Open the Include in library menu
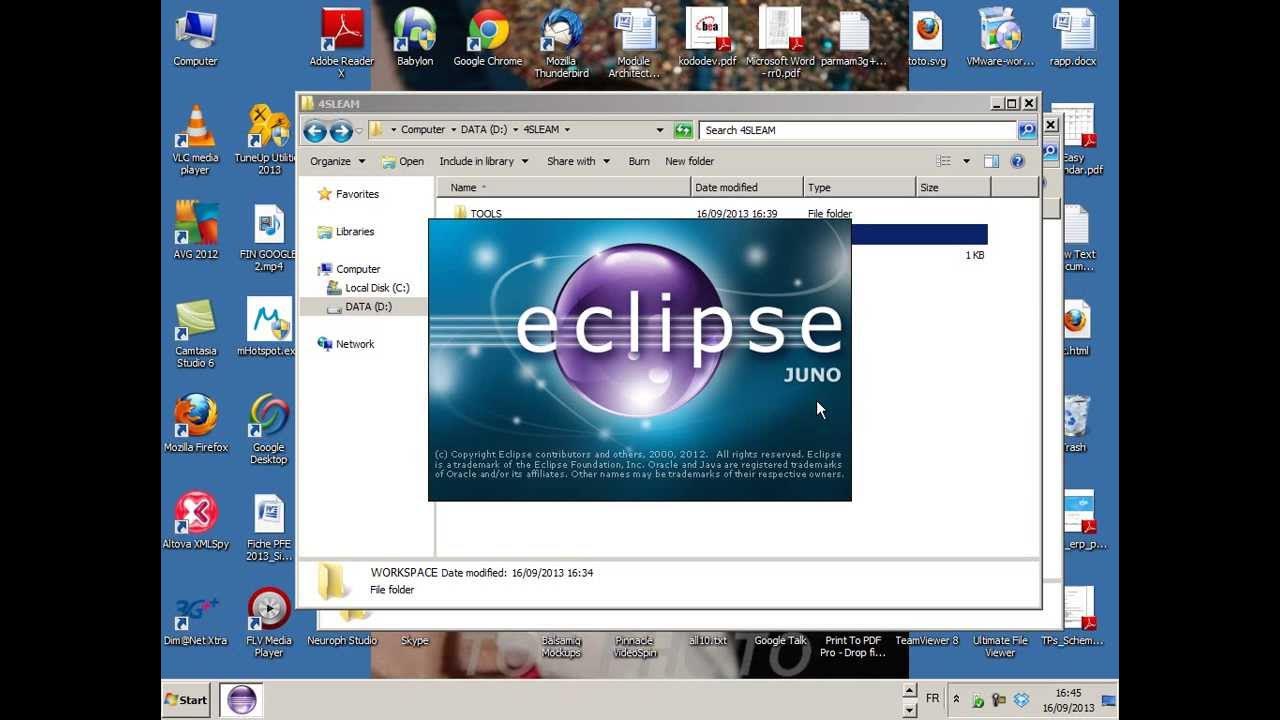The width and height of the screenshot is (1280, 720). pos(482,161)
